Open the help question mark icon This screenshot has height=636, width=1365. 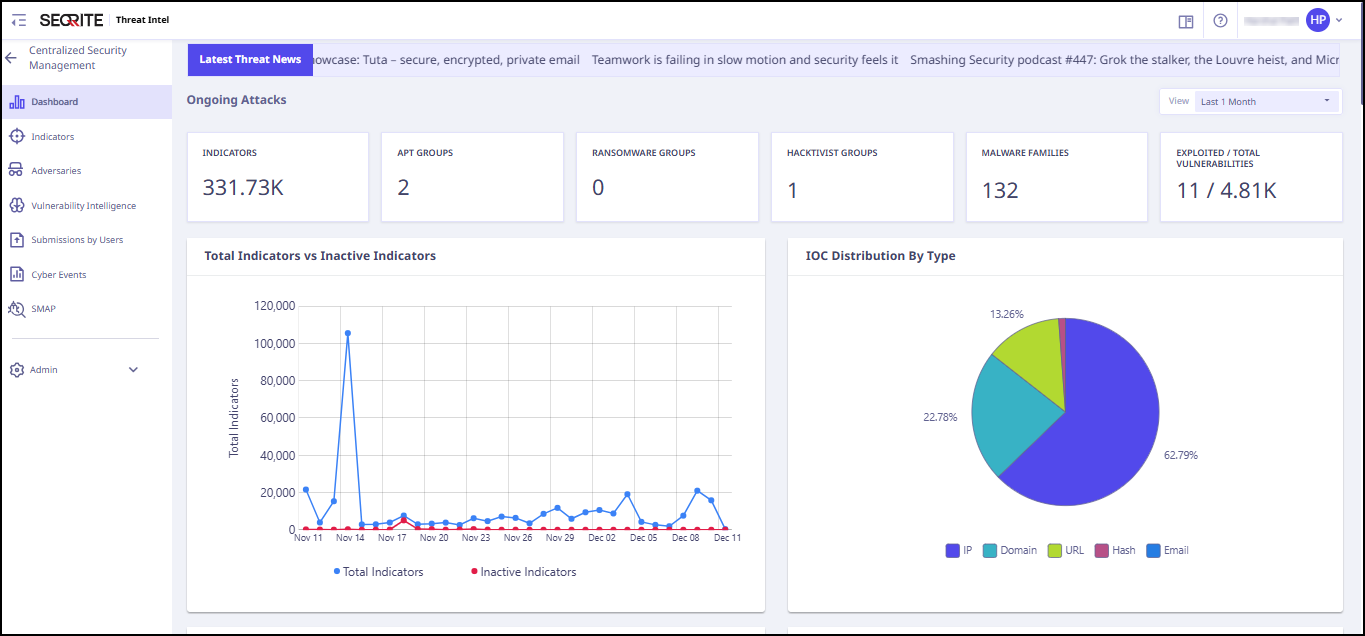[1220, 21]
